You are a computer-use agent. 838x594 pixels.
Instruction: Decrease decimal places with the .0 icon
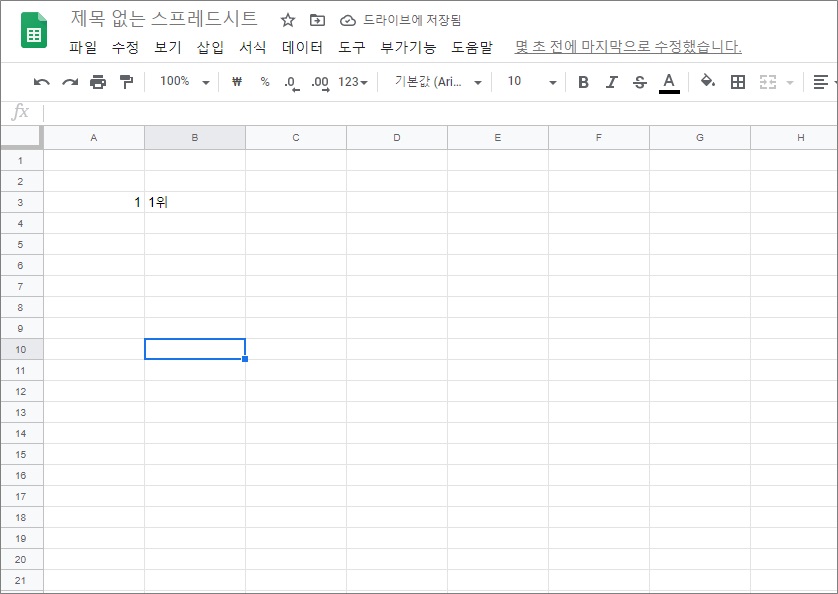(x=292, y=82)
